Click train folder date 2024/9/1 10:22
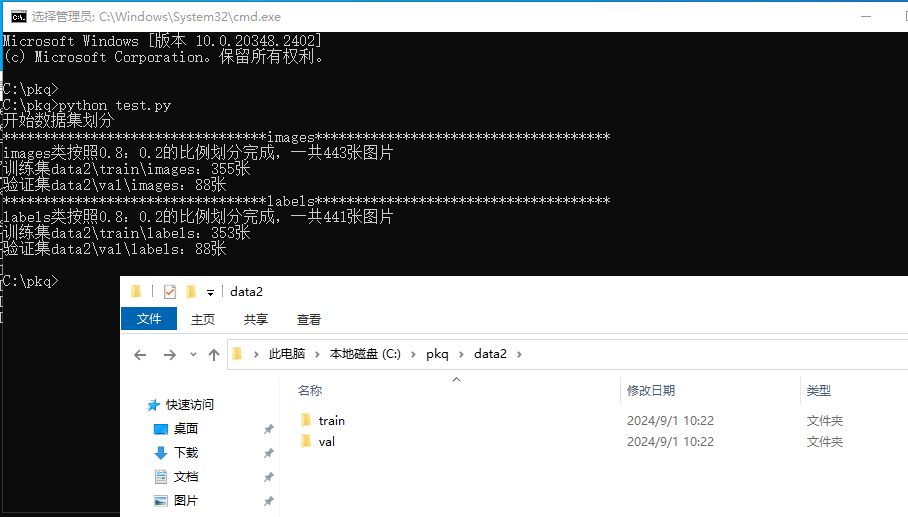Image resolution: width=908 pixels, height=517 pixels. click(x=670, y=420)
